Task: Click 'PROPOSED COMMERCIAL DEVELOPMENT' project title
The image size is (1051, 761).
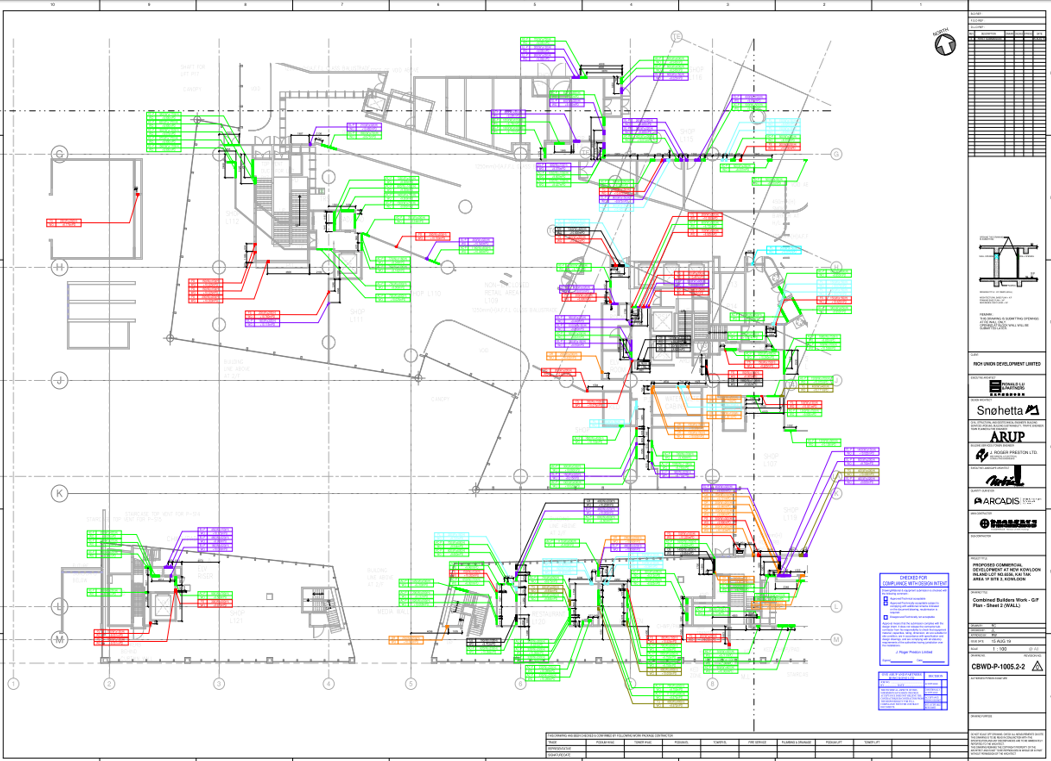Action: pyautogui.click(x=1006, y=572)
